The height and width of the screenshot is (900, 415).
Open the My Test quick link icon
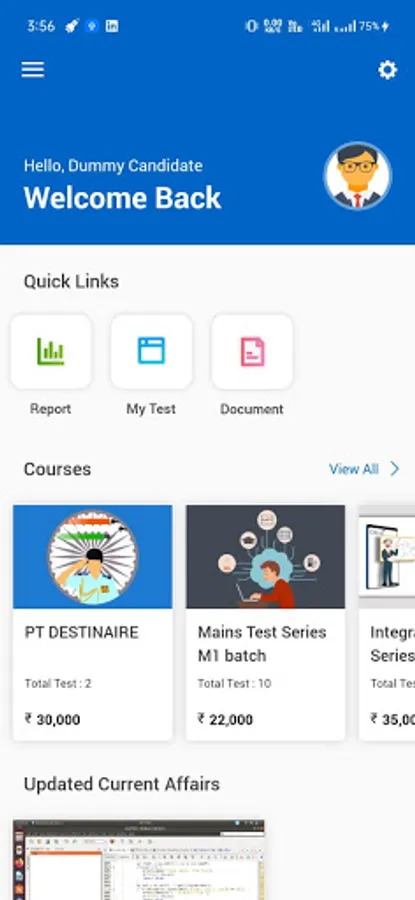click(152, 351)
